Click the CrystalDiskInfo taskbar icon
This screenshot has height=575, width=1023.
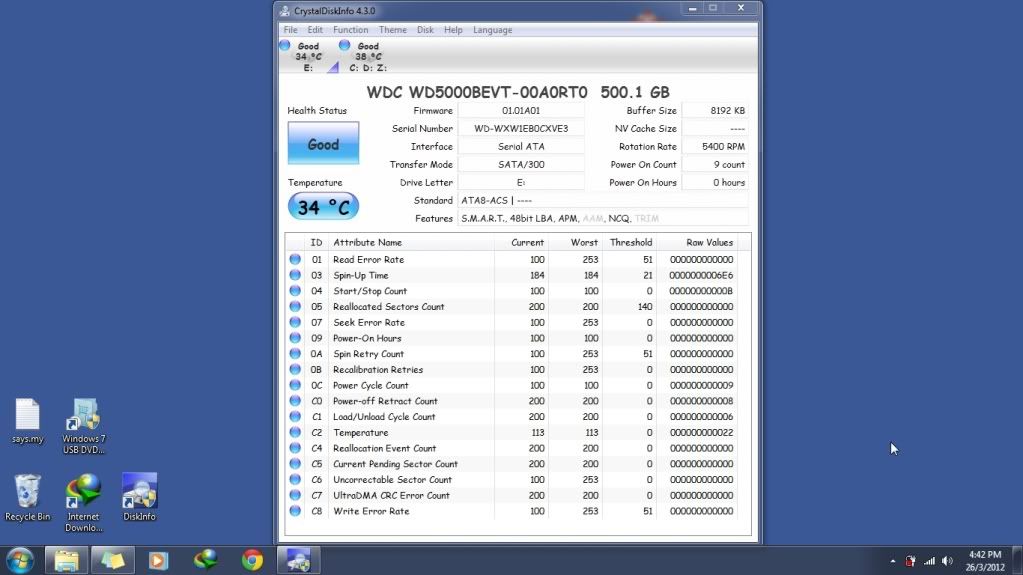click(x=298, y=560)
